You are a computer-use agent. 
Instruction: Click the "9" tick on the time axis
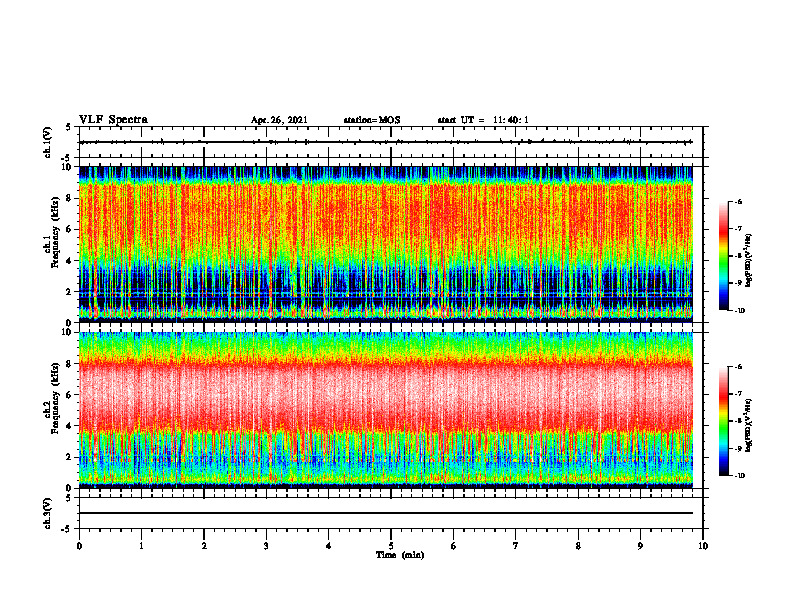coord(640,546)
